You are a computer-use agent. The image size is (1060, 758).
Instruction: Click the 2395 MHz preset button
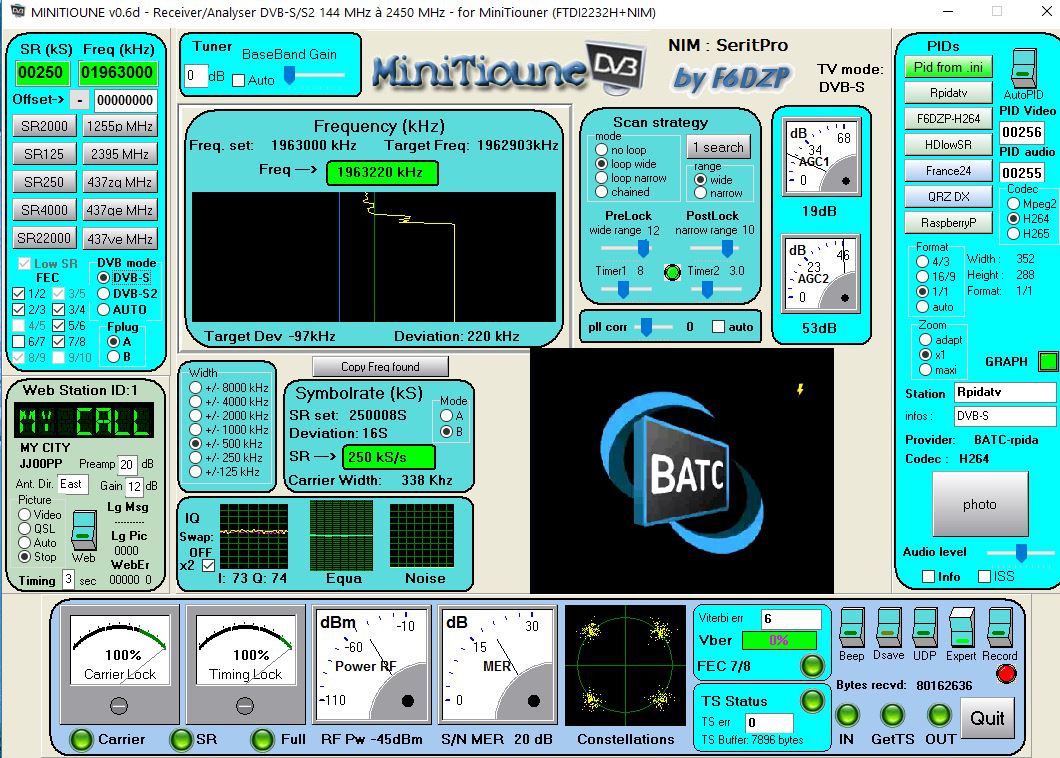click(120, 153)
